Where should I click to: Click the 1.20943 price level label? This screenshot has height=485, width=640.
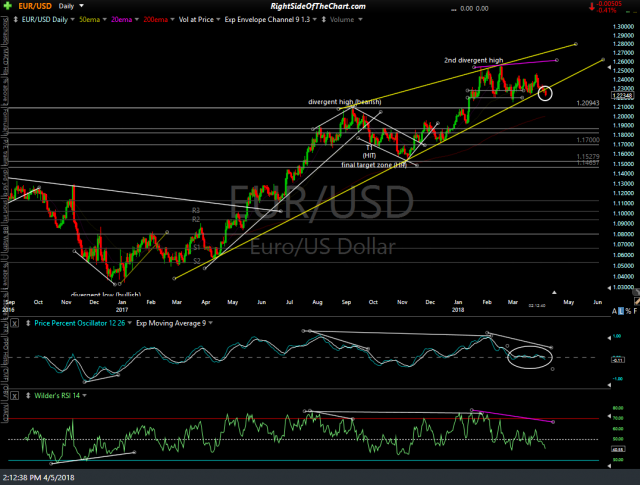click(x=588, y=103)
